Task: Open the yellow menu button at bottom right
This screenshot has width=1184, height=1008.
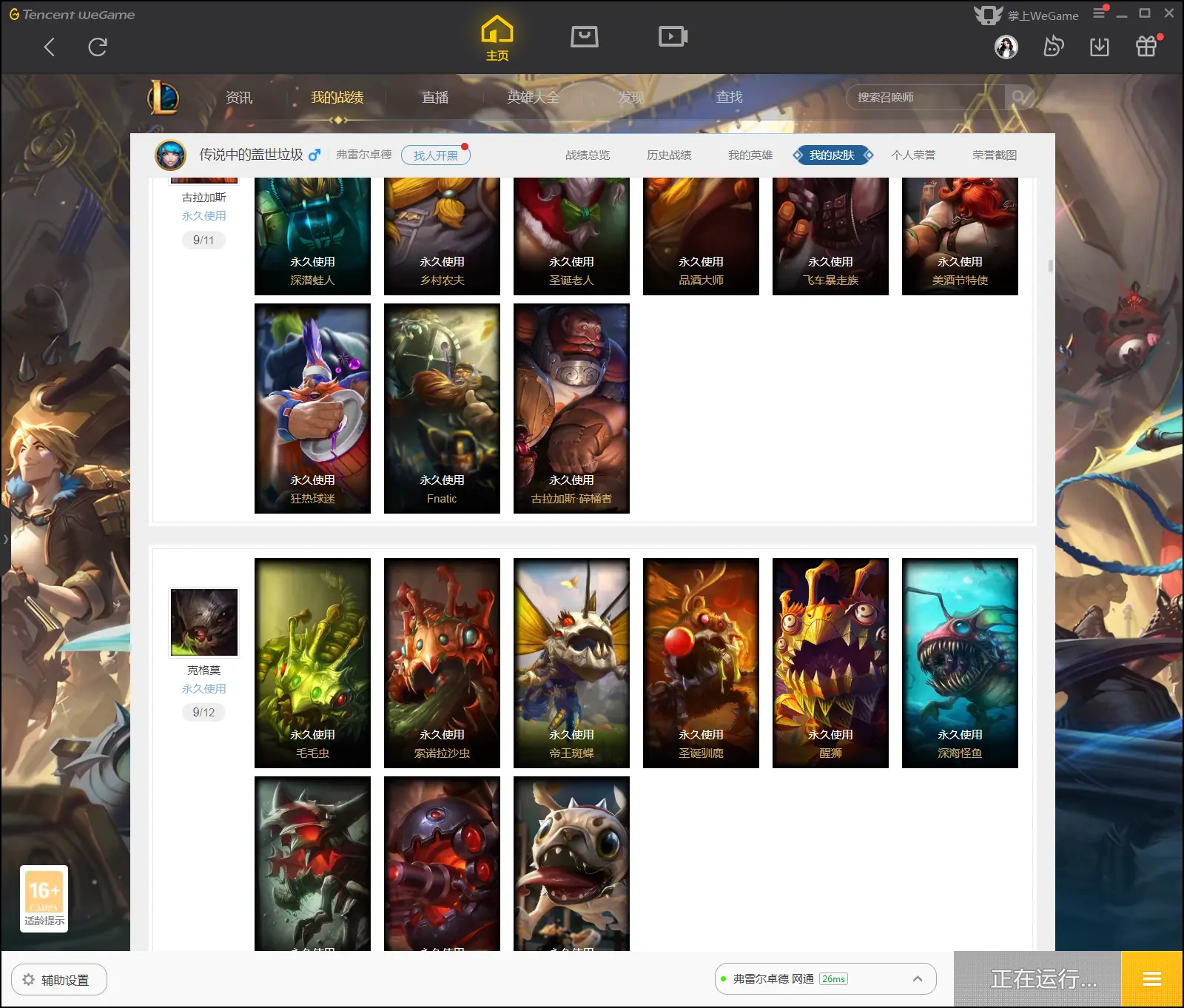Action: point(1152,979)
